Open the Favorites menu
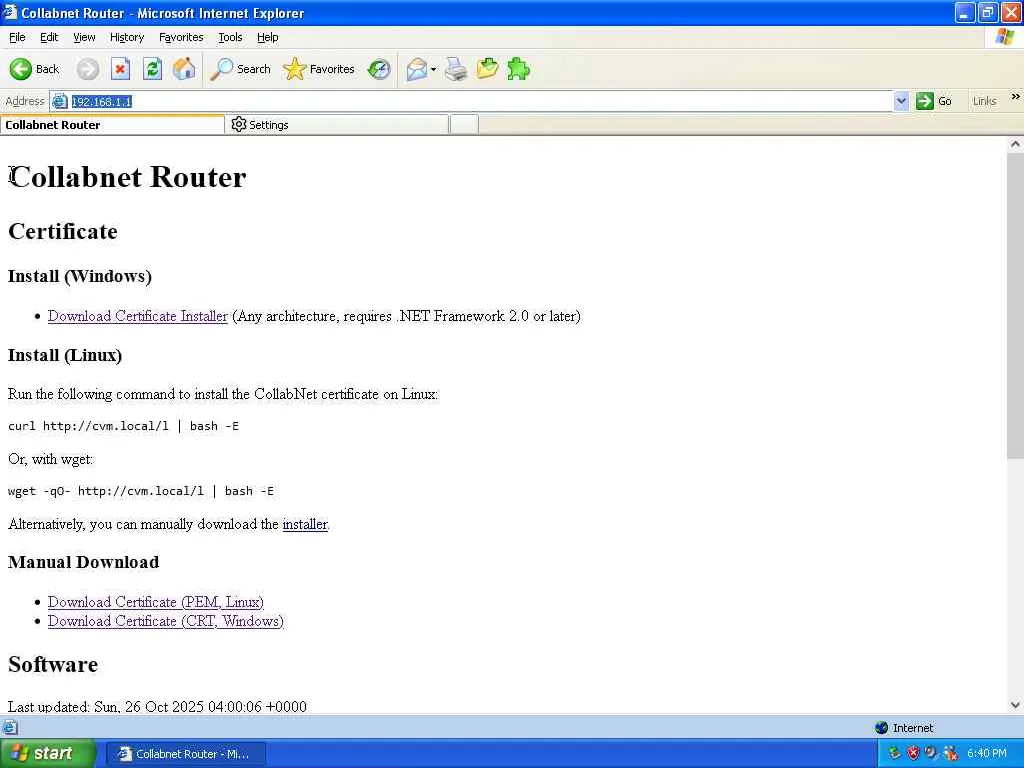Viewport: 1024px width, 768px height. point(181,37)
